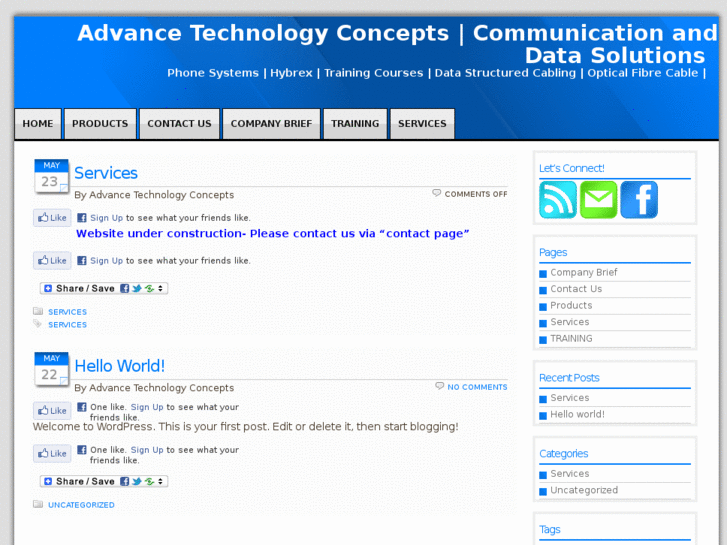Image resolution: width=727 pixels, height=545 pixels.
Task: Go to HOME in navigation bar
Action: [38, 124]
